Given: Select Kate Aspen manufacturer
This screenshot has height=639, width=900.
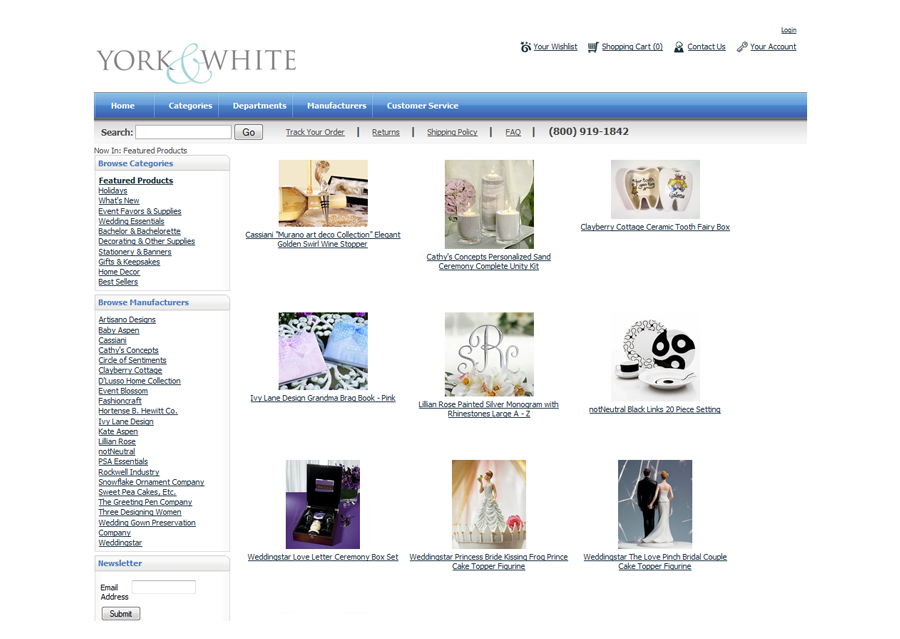Looking at the screenshot, I should [x=118, y=432].
